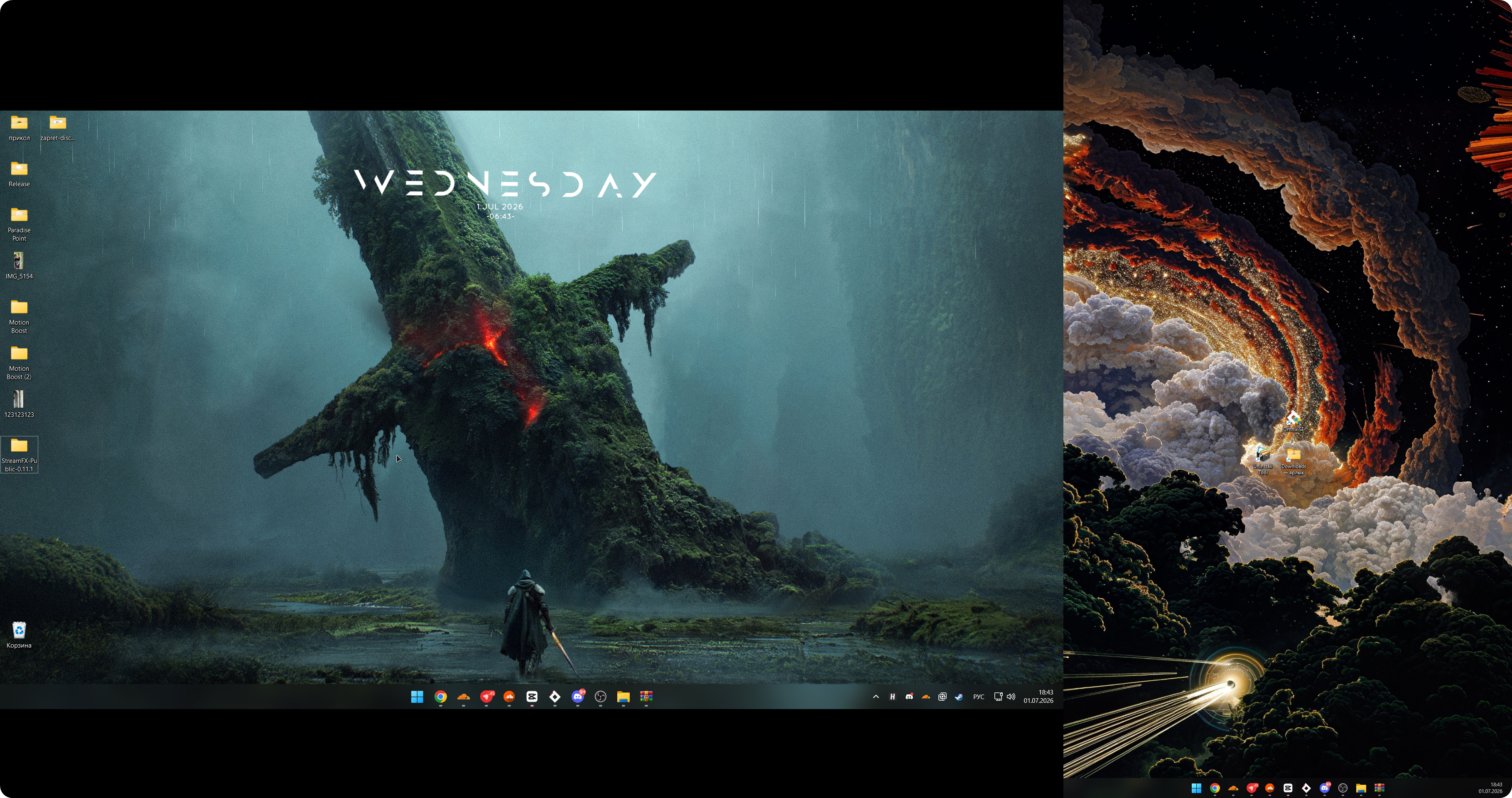
Task: Select the Motion Boost (2) folder
Action: tap(20, 364)
